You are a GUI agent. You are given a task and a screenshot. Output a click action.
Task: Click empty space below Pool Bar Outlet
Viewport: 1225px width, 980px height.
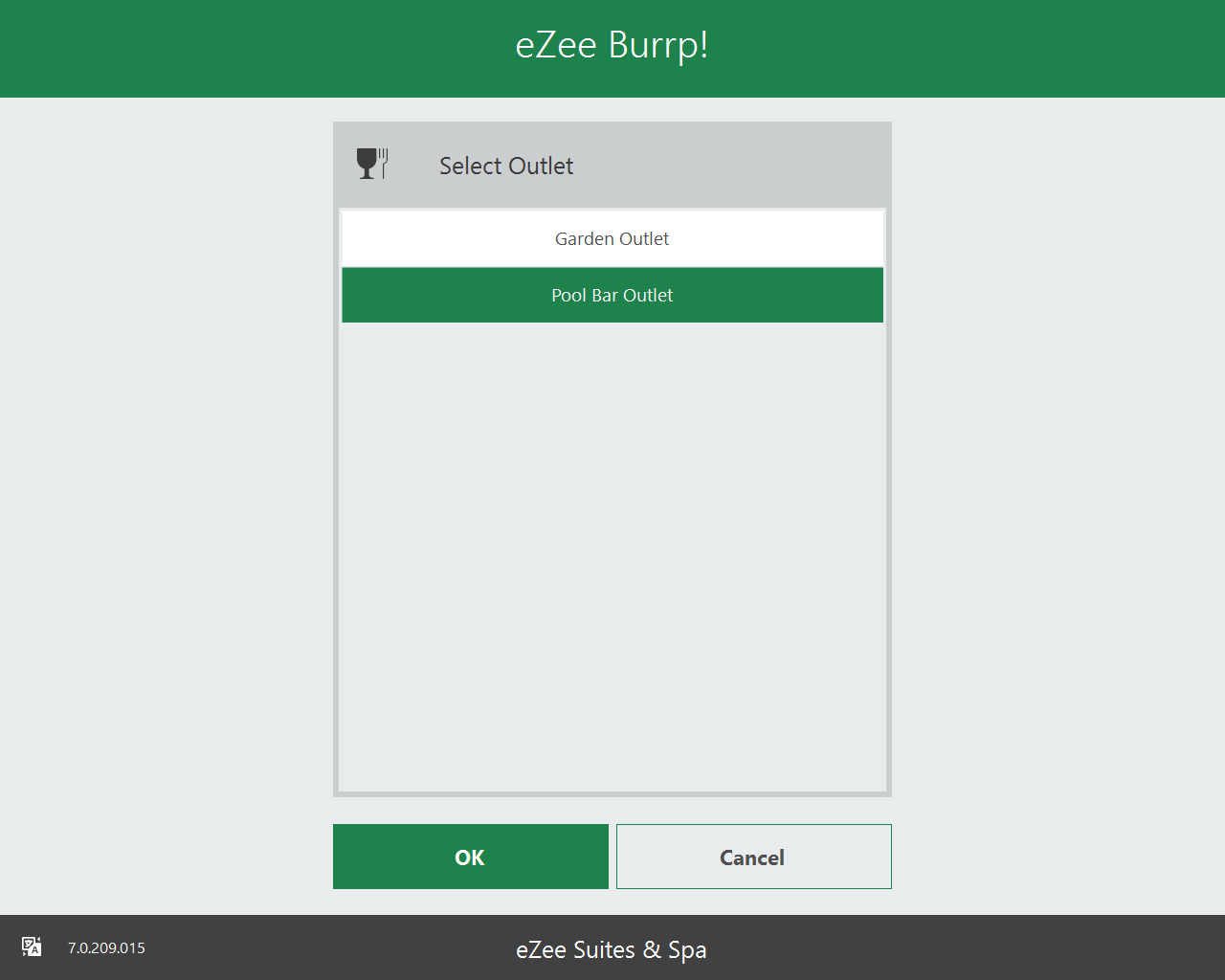[612, 479]
